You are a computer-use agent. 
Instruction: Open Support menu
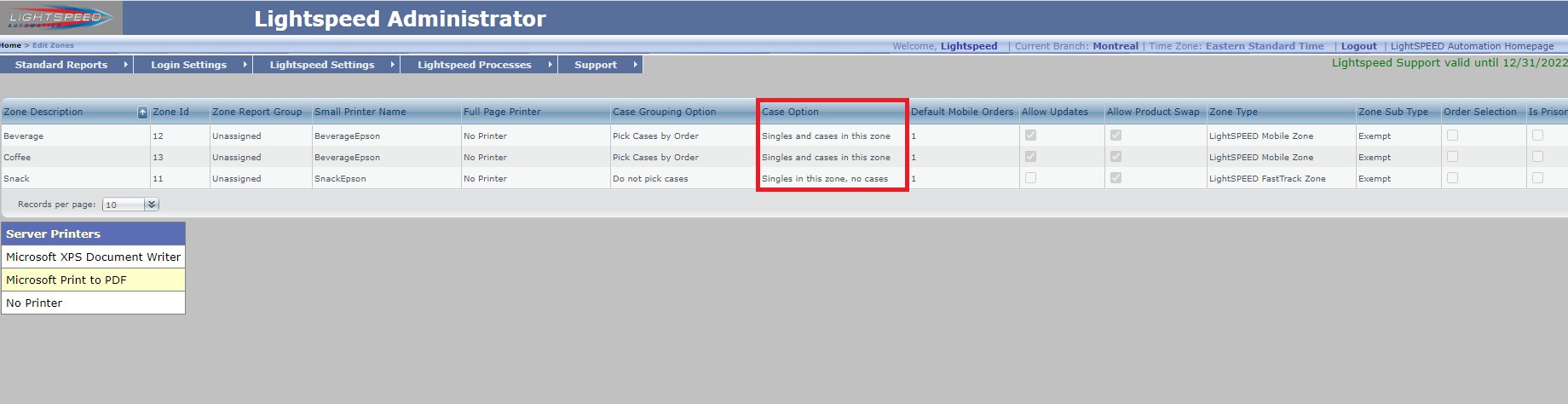click(596, 65)
